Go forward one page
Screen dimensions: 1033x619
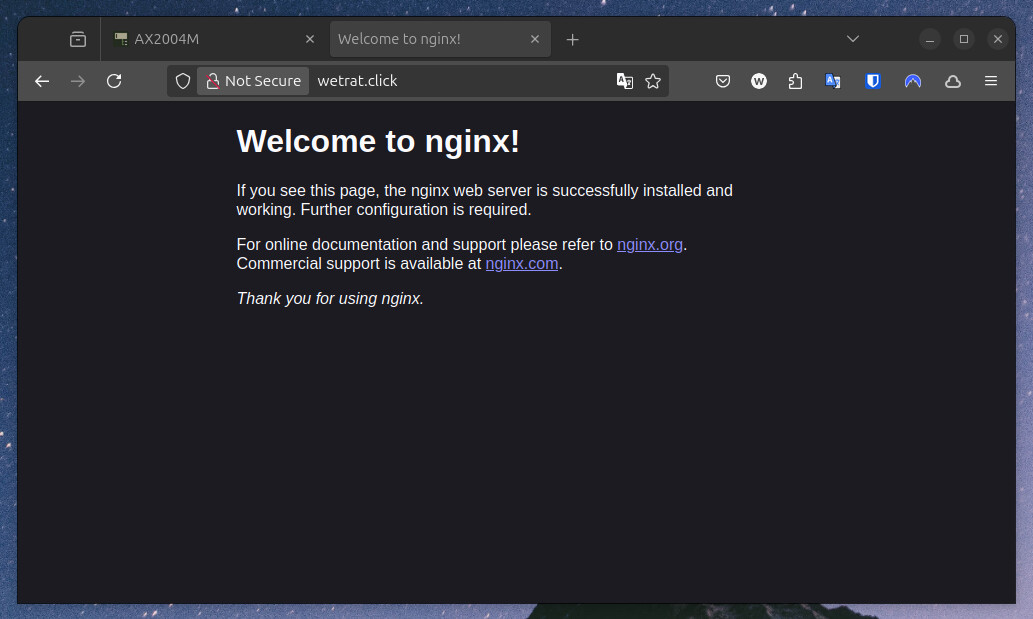(x=78, y=81)
